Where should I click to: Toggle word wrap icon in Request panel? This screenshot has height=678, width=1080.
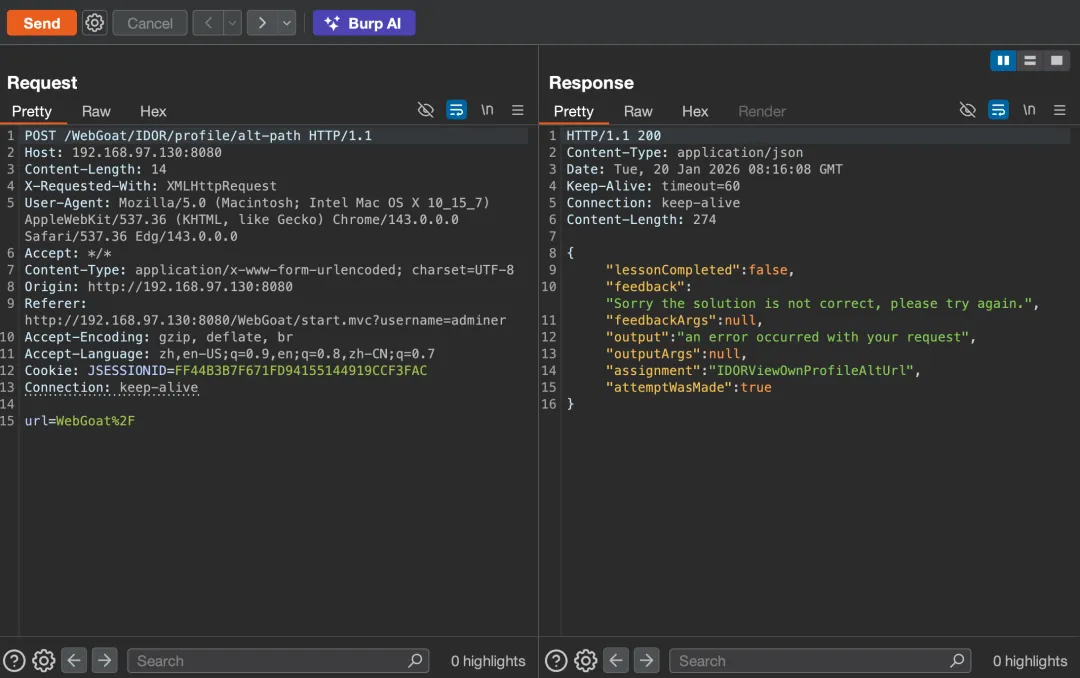point(456,110)
